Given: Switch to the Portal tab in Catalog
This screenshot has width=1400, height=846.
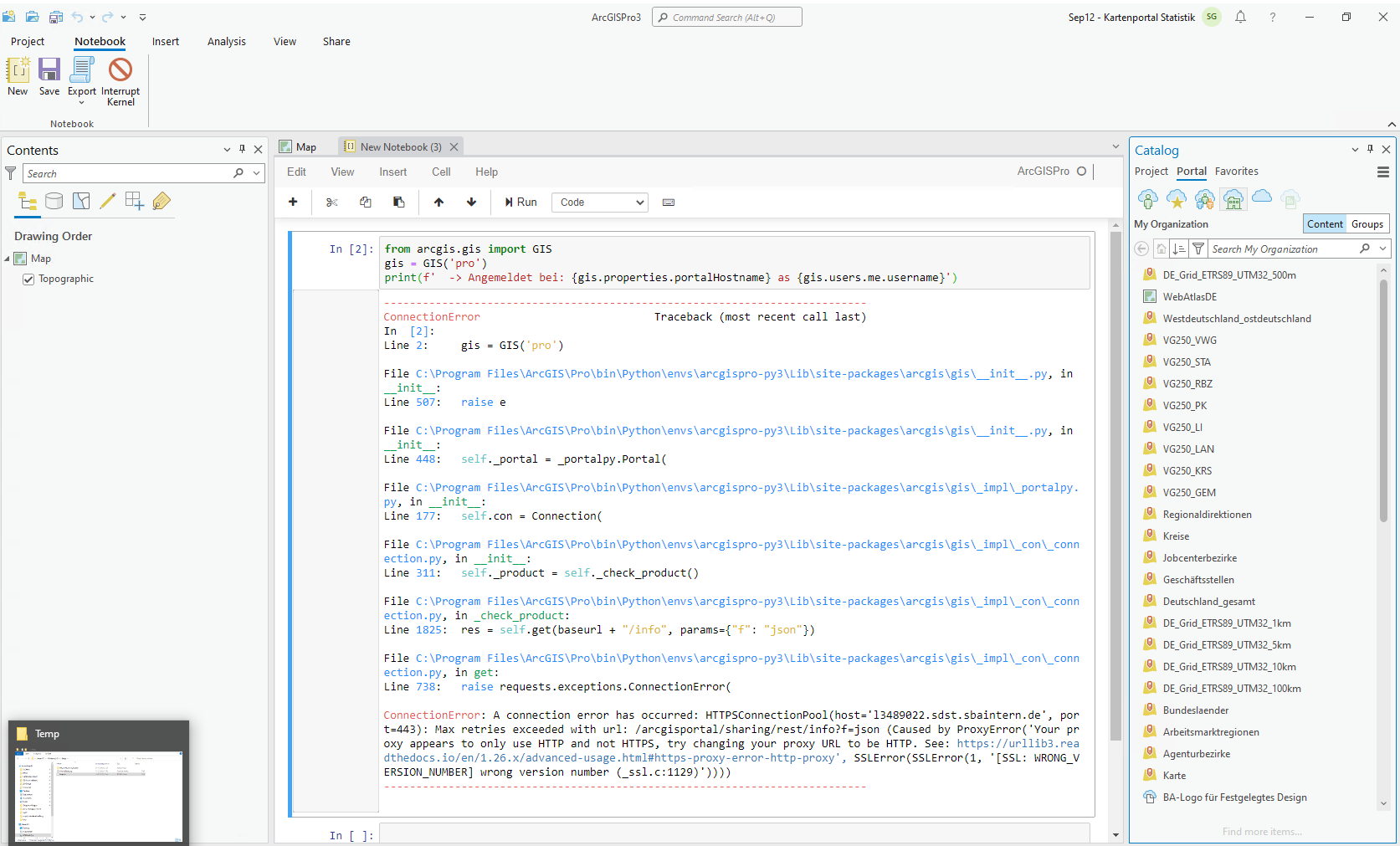Looking at the screenshot, I should pyautogui.click(x=1191, y=171).
